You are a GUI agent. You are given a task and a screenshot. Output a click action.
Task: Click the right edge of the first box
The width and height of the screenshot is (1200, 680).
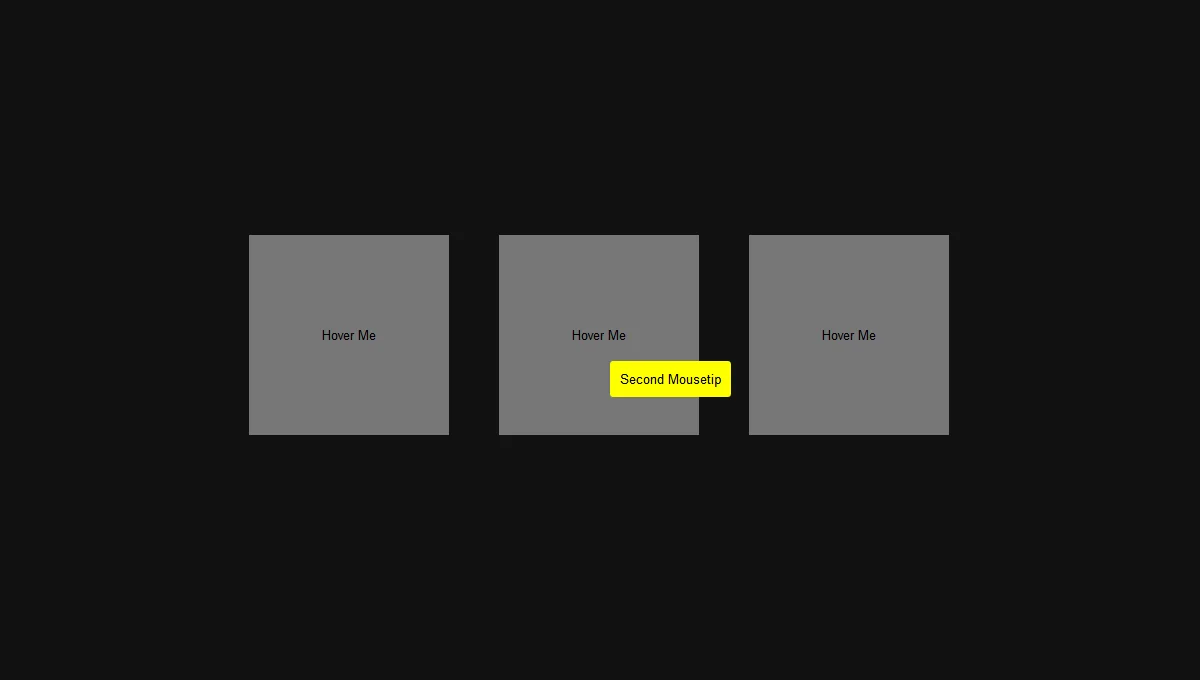(446, 335)
